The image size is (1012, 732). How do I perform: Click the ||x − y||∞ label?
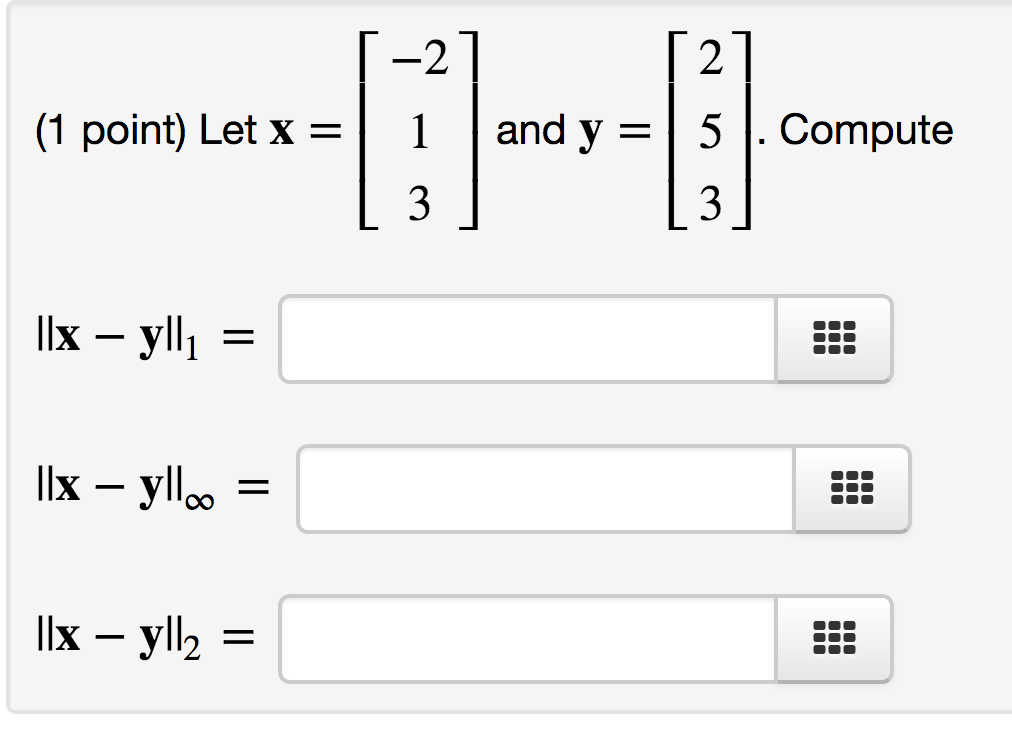(x=126, y=489)
